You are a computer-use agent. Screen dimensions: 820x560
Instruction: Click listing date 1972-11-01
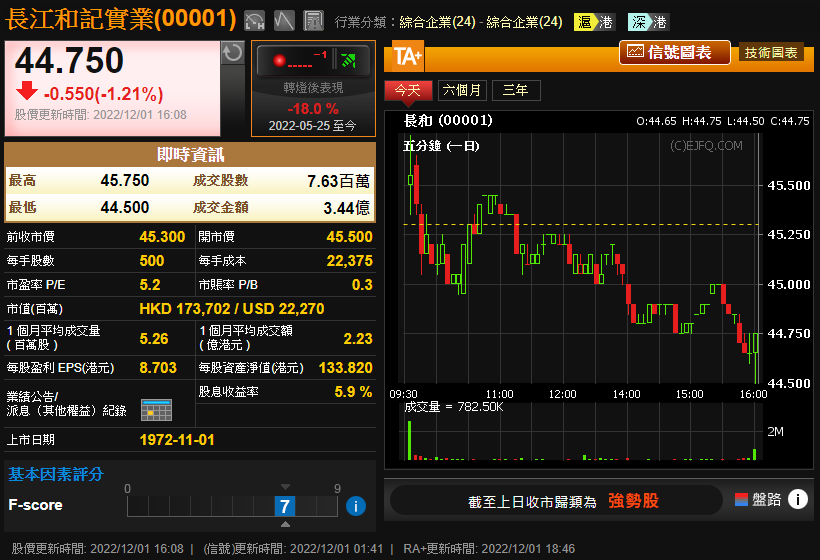coord(177,440)
